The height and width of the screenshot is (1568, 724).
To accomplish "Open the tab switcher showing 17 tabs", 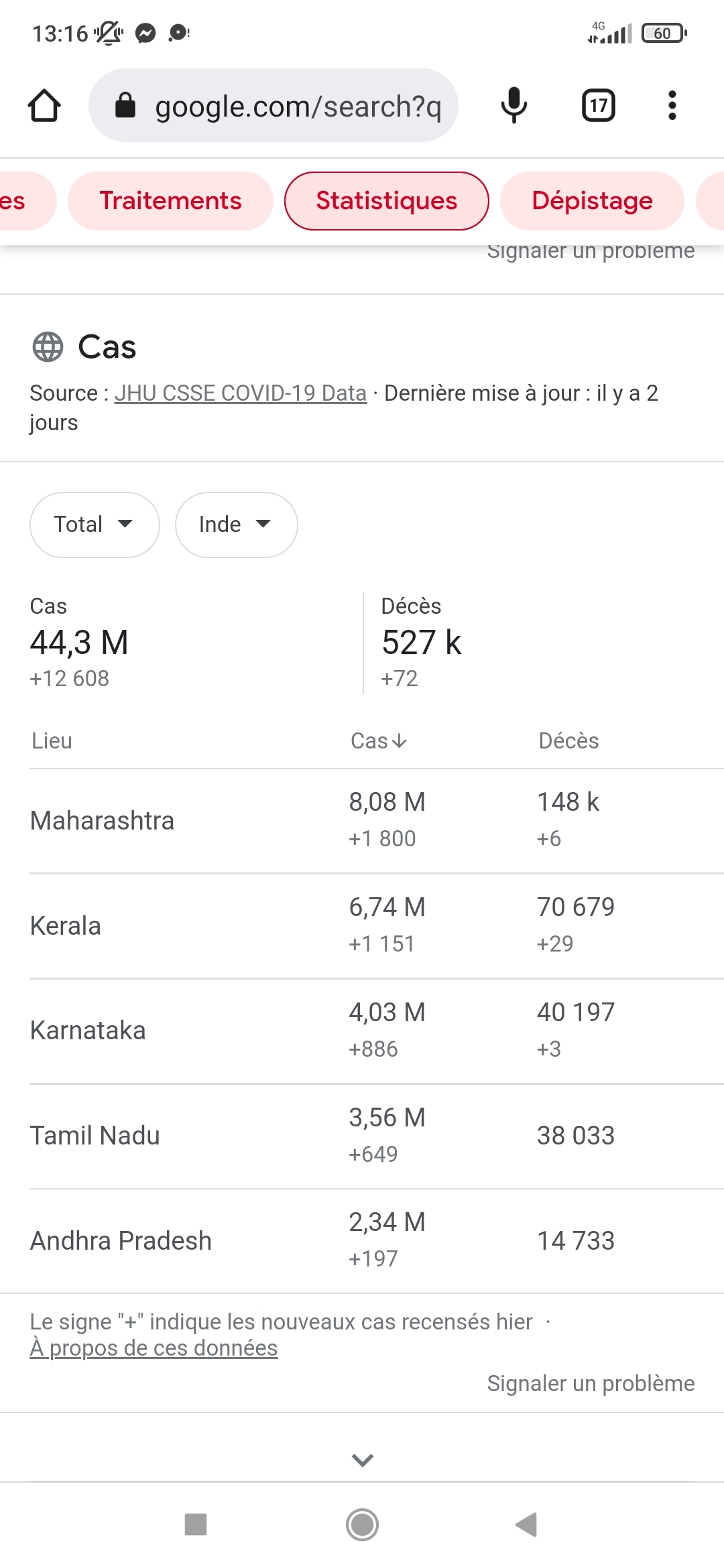I will [x=598, y=106].
